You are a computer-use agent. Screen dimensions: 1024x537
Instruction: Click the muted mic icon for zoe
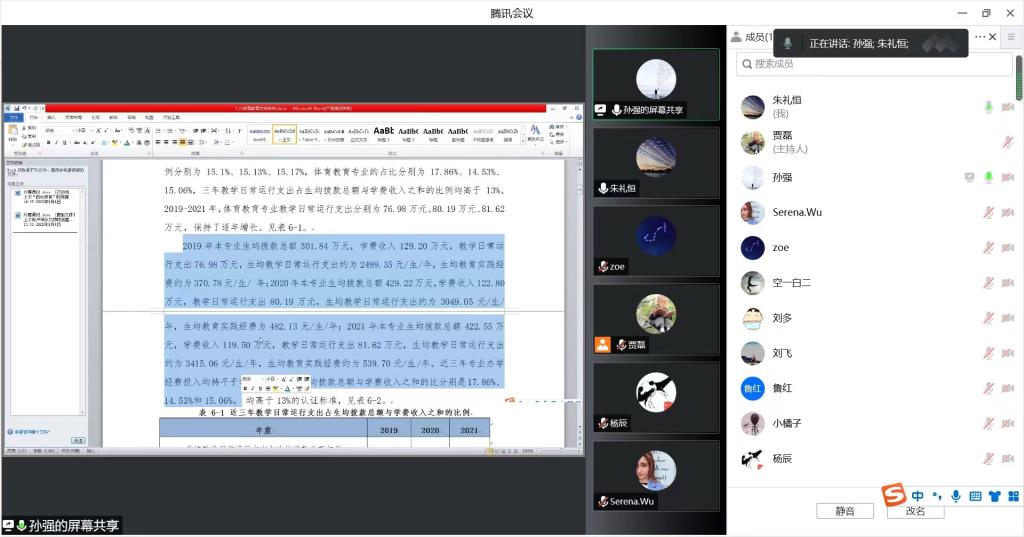pos(988,247)
